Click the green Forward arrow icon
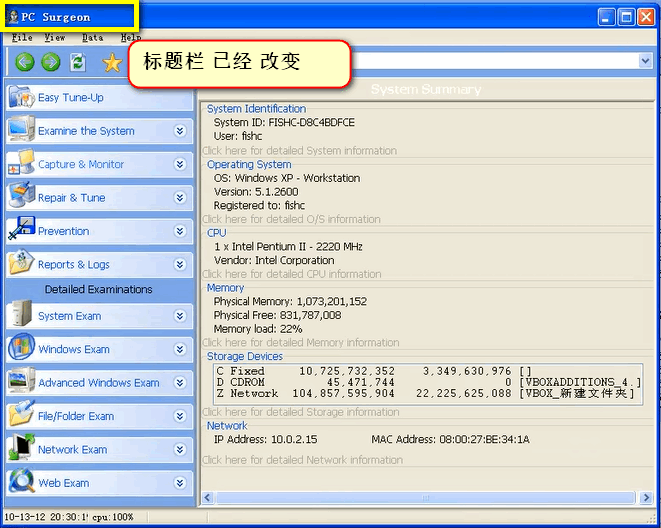661x528 pixels. (51, 62)
